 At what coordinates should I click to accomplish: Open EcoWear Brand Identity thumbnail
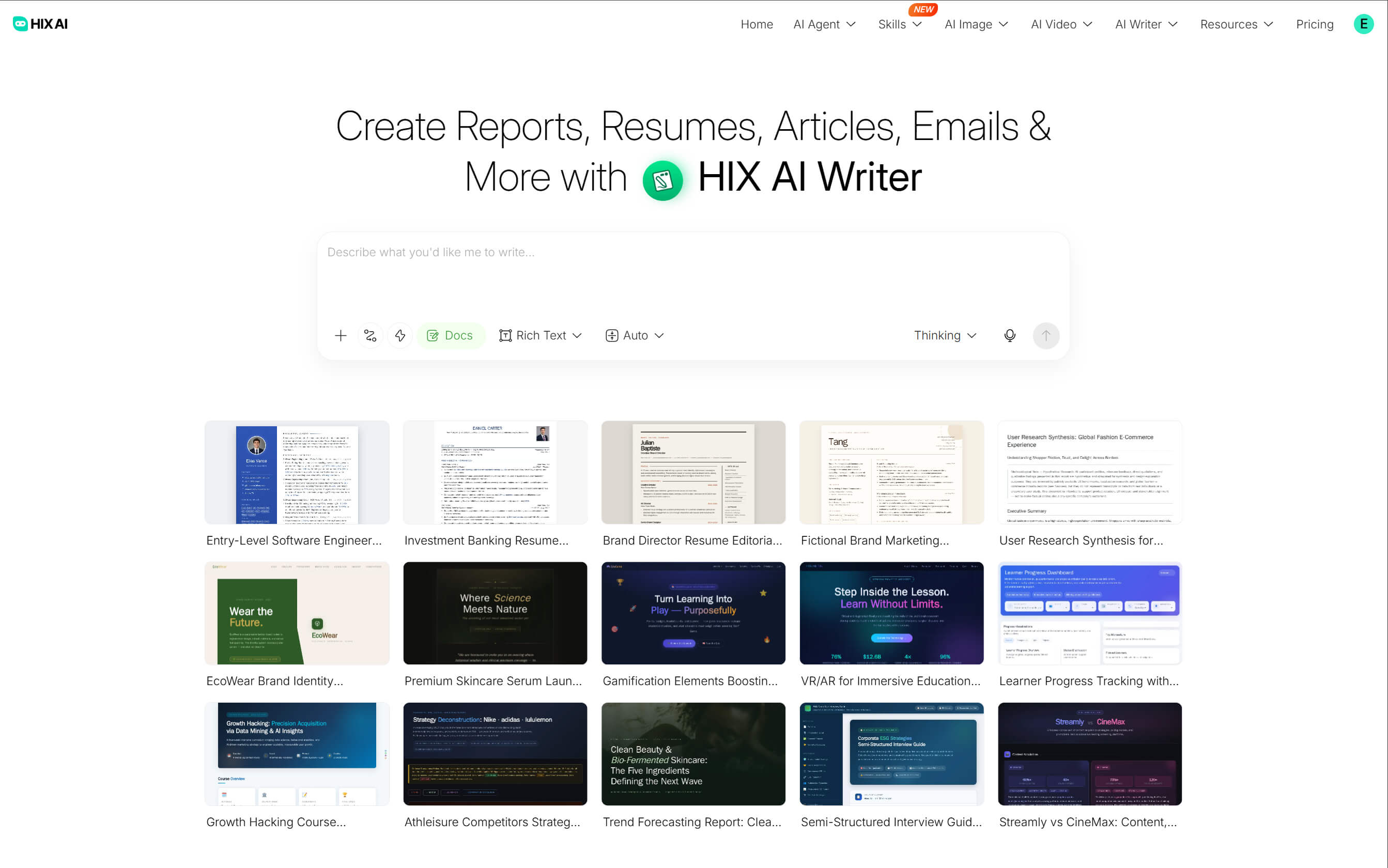tap(297, 613)
